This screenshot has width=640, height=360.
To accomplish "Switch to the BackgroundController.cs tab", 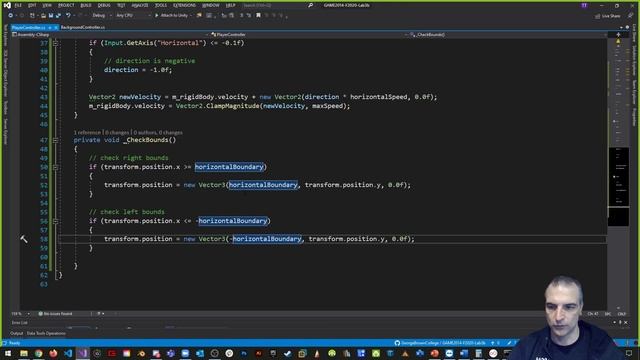I will pyautogui.click(x=83, y=27).
